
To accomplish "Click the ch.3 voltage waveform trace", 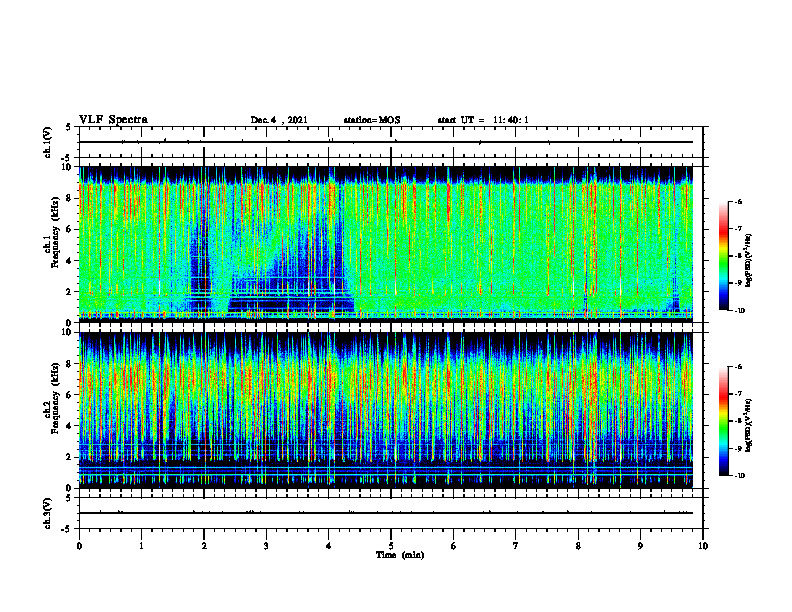I will [386, 513].
